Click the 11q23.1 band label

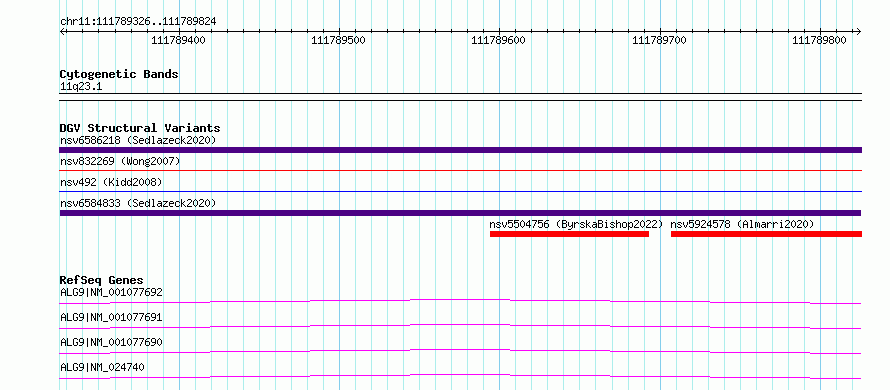(x=81, y=87)
